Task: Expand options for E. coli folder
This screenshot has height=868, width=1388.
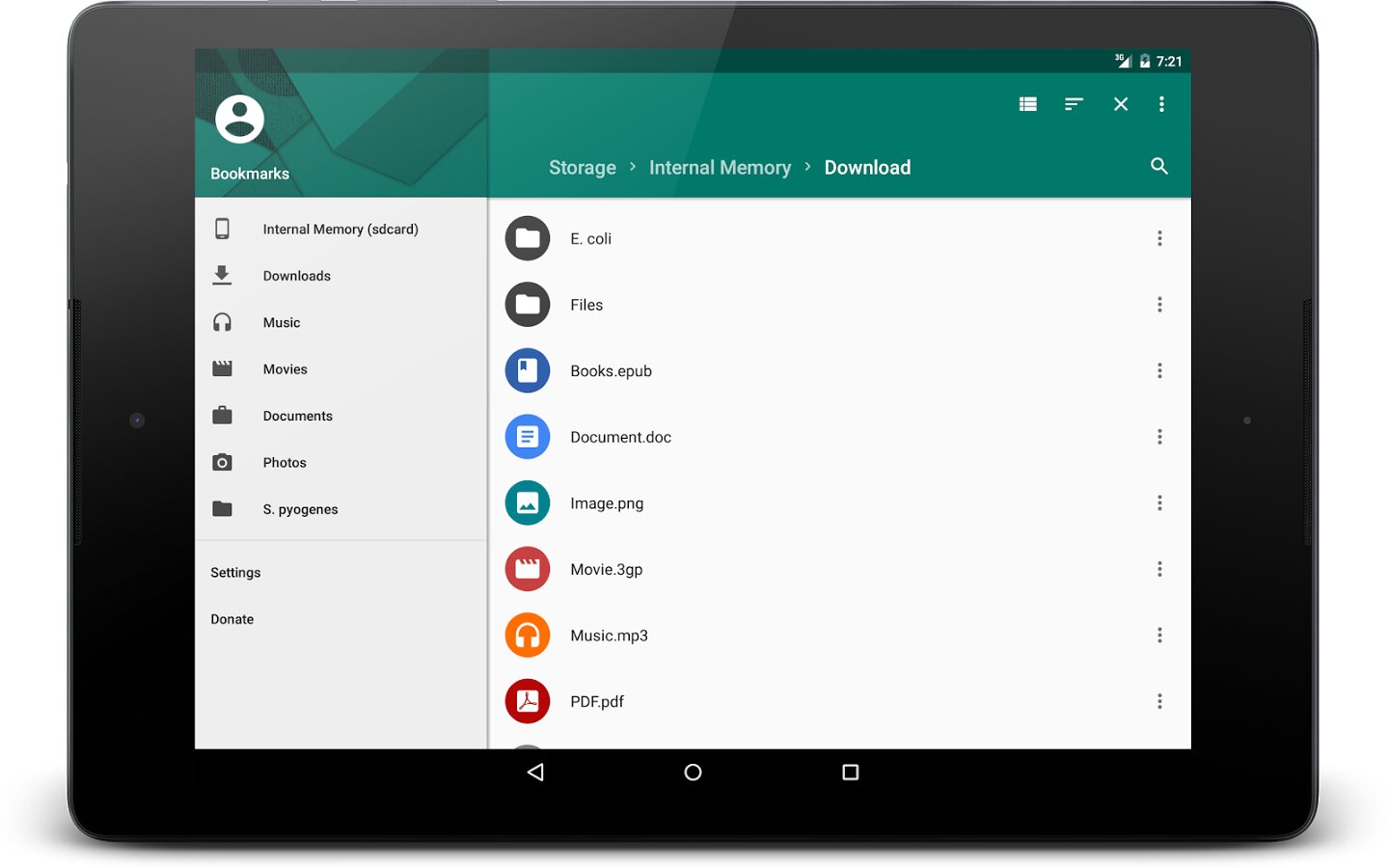Action: pyautogui.click(x=1159, y=238)
